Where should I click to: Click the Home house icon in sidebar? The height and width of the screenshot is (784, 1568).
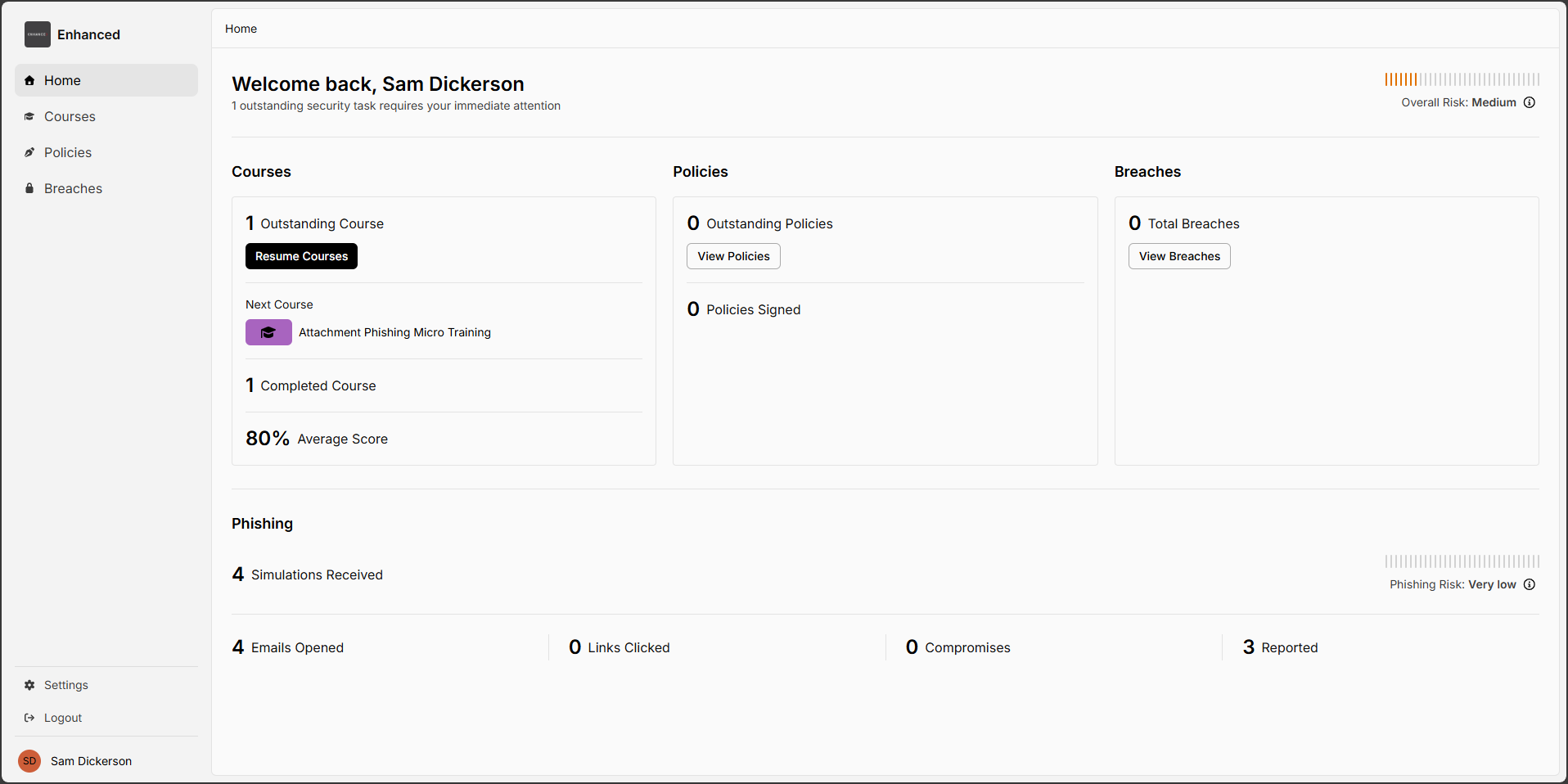(29, 80)
